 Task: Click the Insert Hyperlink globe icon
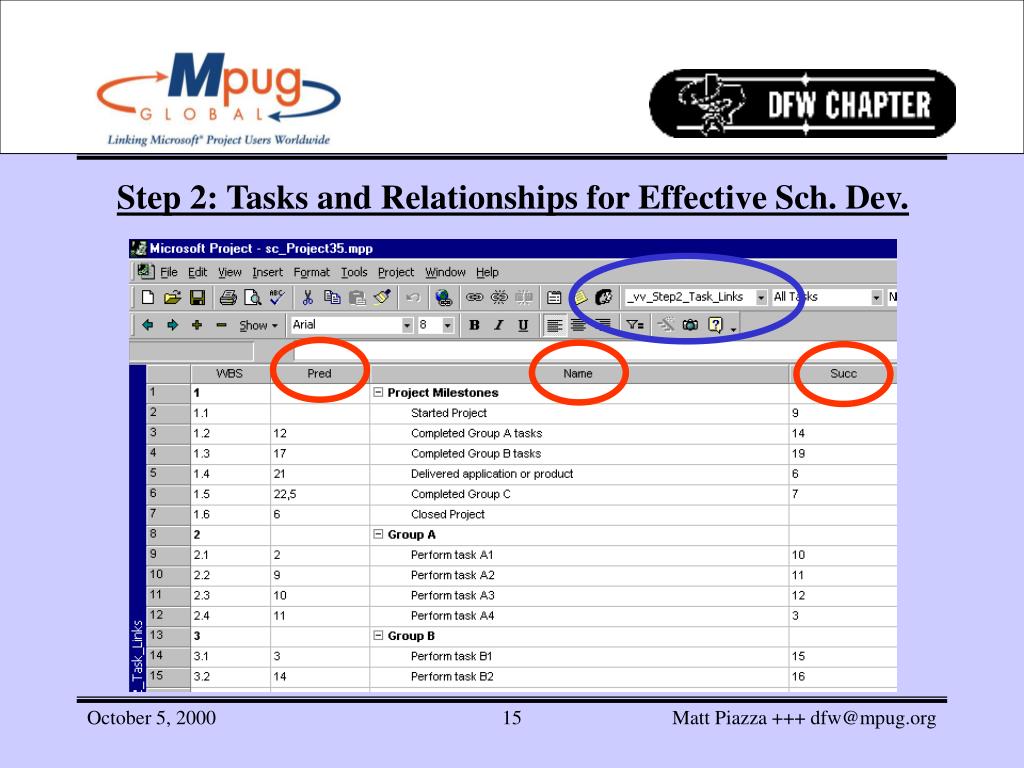[x=443, y=298]
